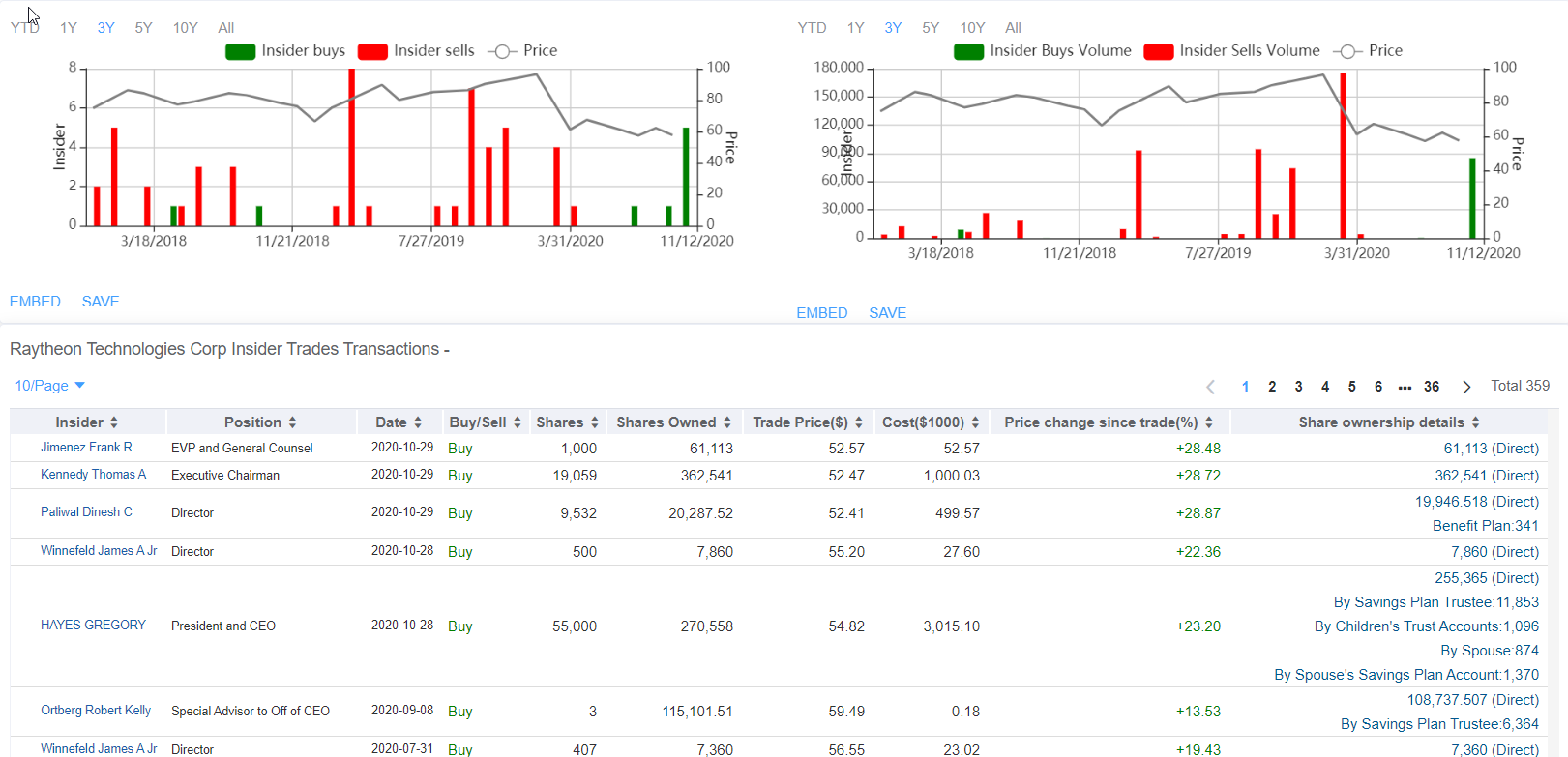Select All range on left chart
1568x757 pixels.
pos(226,28)
